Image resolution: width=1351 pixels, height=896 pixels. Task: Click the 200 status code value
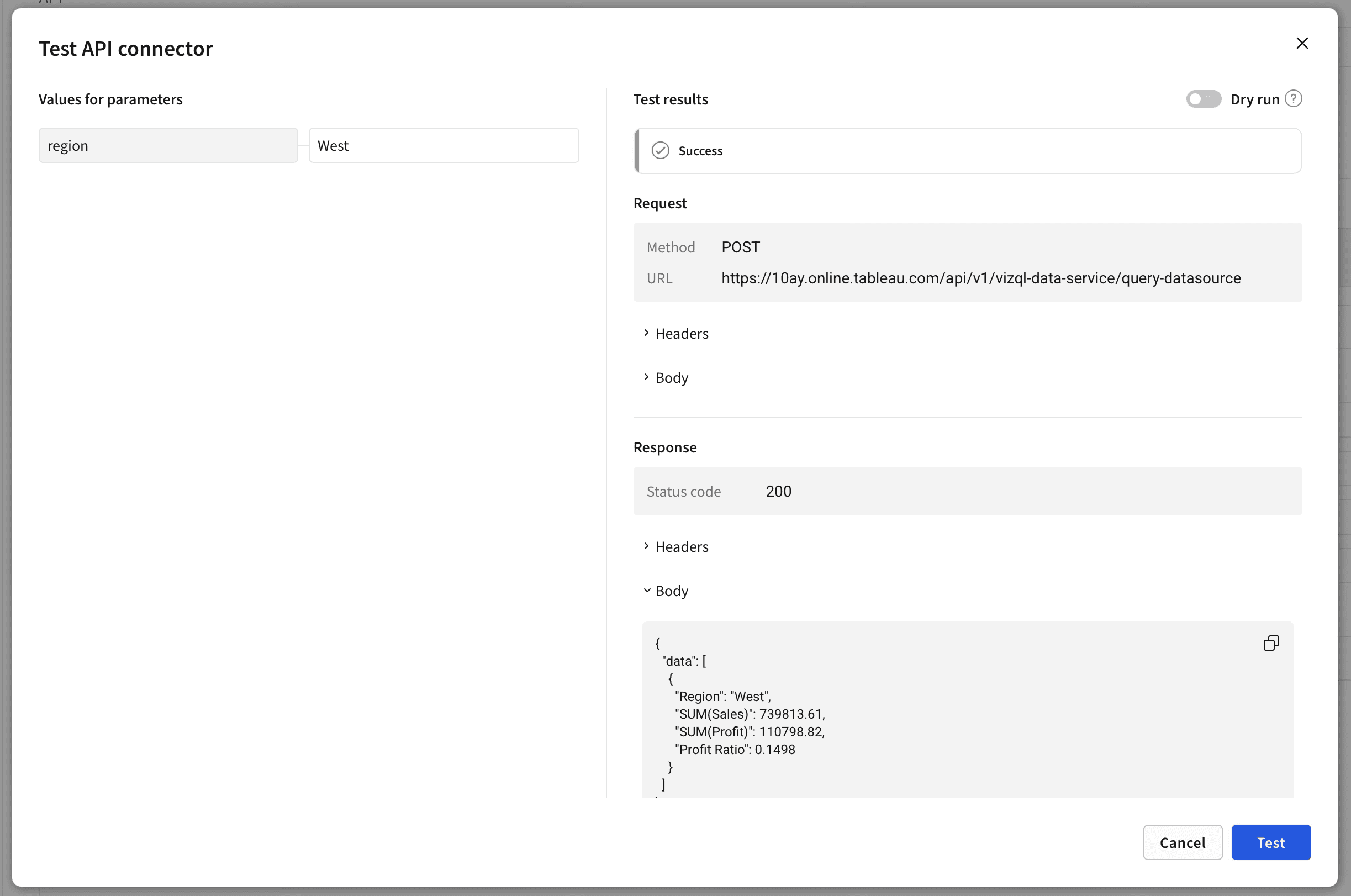click(778, 492)
